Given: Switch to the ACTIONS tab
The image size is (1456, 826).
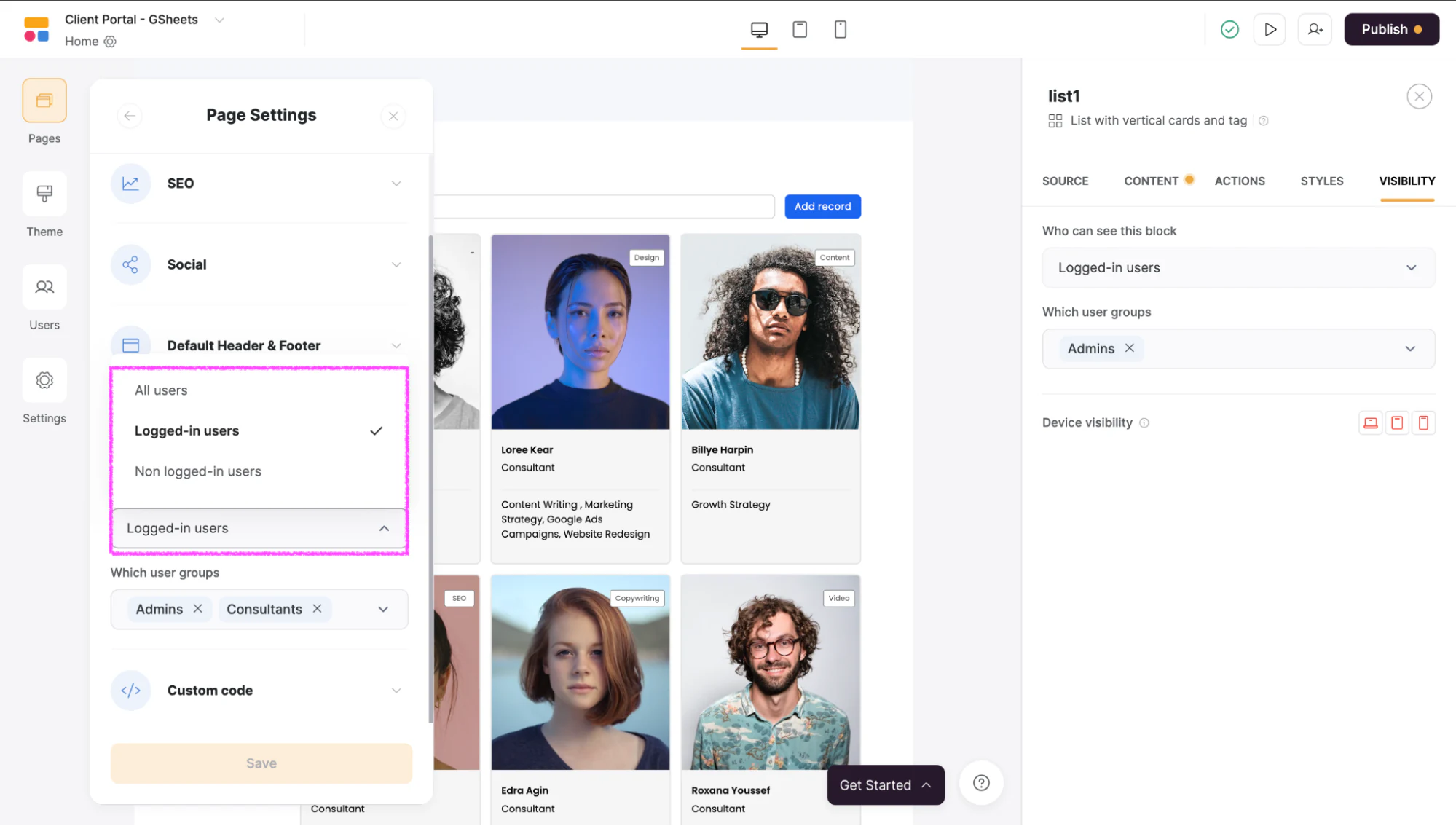Looking at the screenshot, I should click(x=1239, y=181).
